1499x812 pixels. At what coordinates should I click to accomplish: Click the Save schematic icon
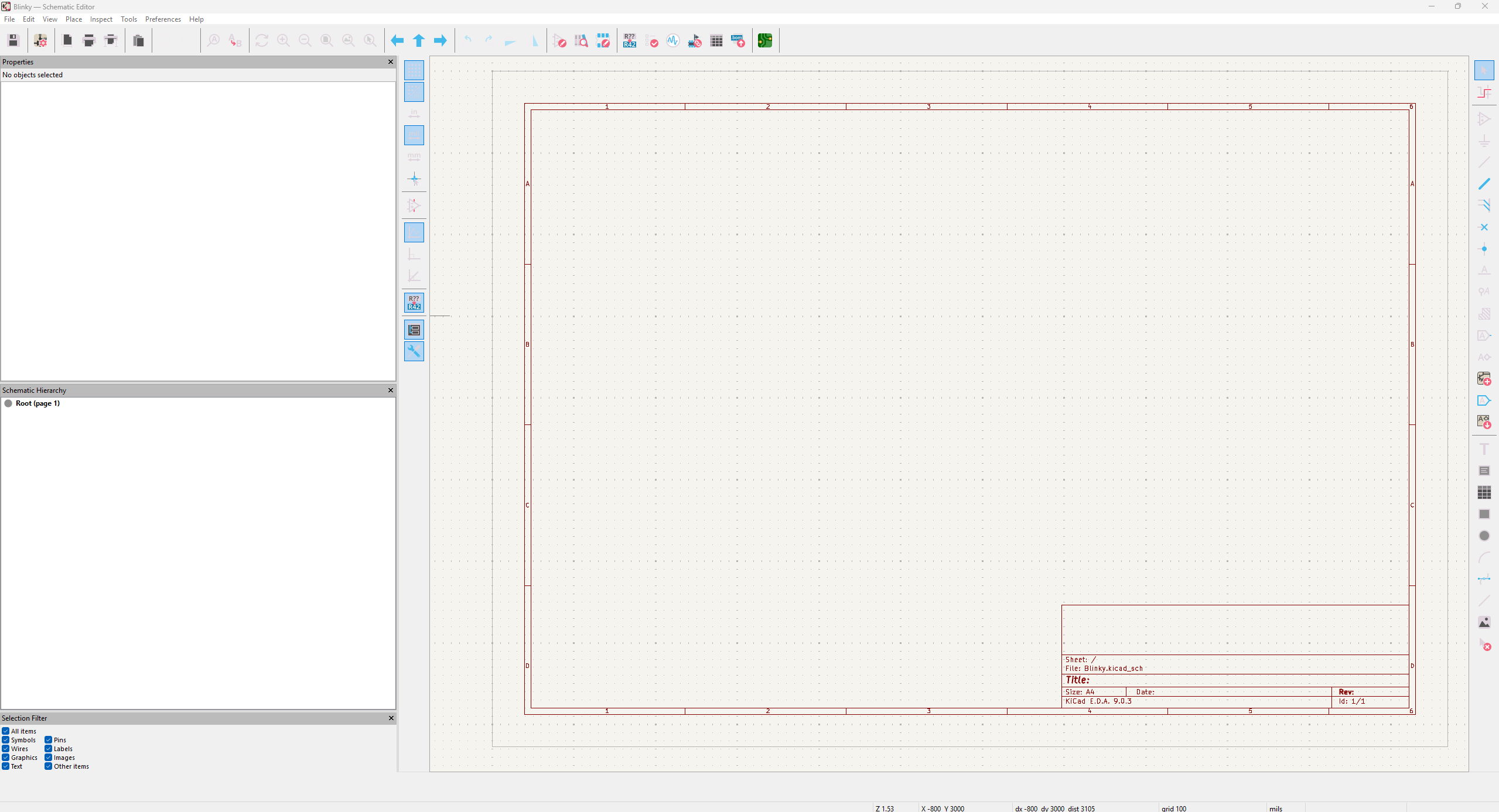click(x=13, y=40)
